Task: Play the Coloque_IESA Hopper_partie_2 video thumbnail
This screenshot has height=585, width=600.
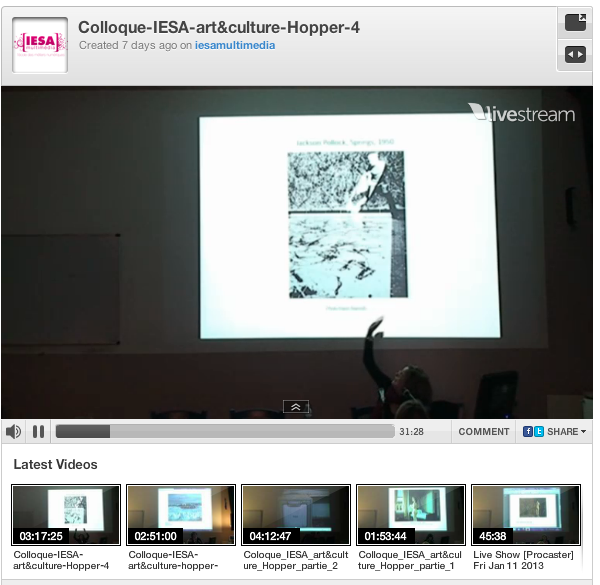Action: click(296, 515)
